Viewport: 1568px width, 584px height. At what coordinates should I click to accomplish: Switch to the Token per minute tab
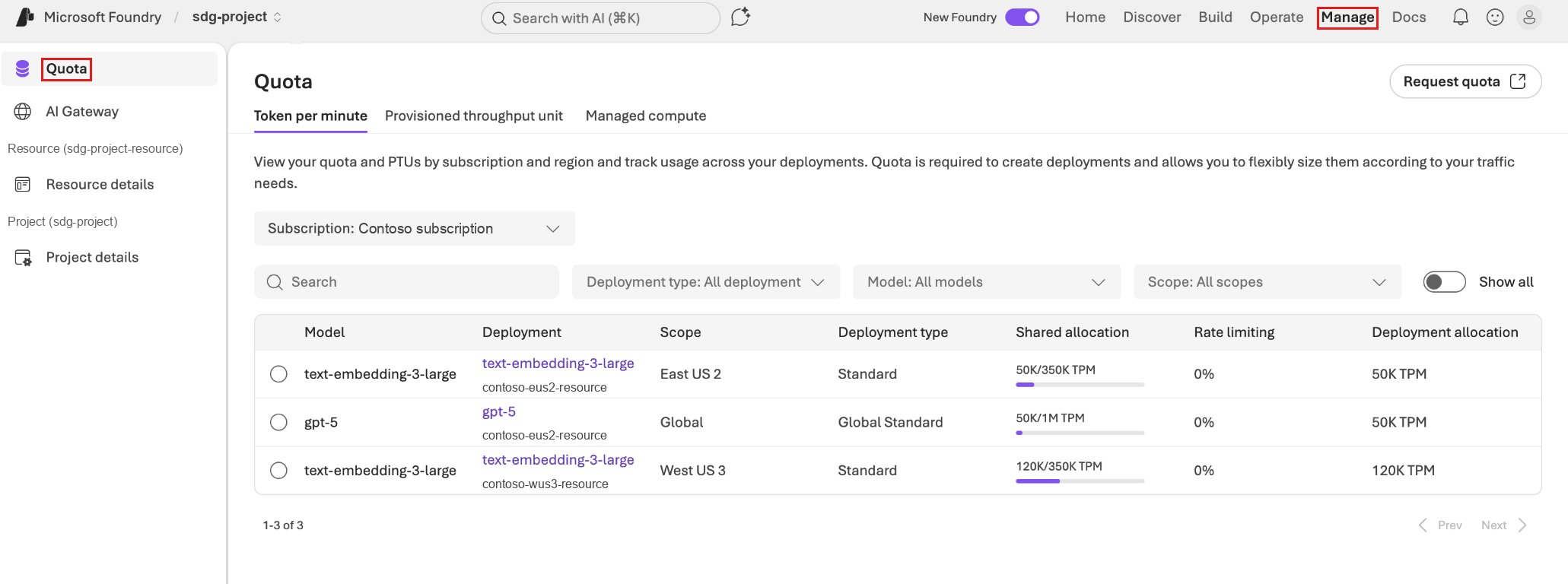pyautogui.click(x=310, y=116)
